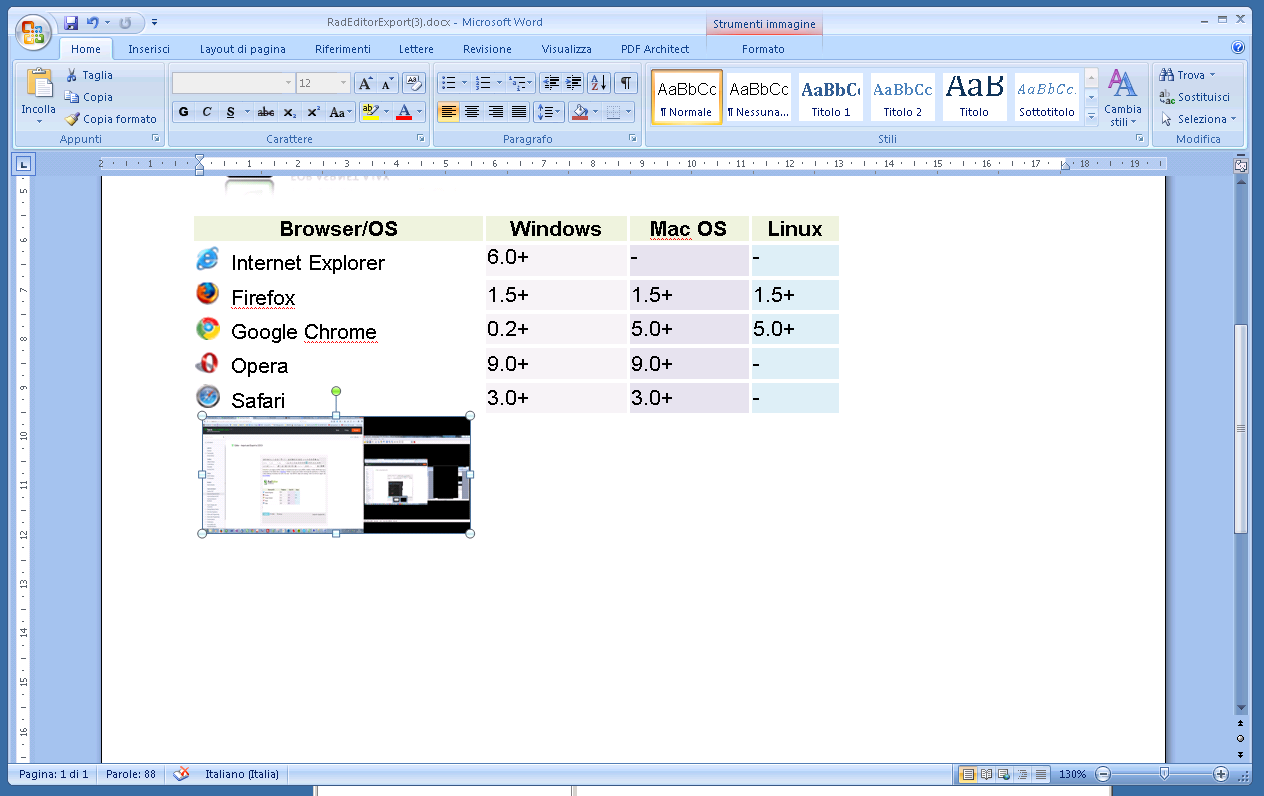Expand bullet list dropdown
Viewport: 1264px width, 796px height.
coord(466,83)
